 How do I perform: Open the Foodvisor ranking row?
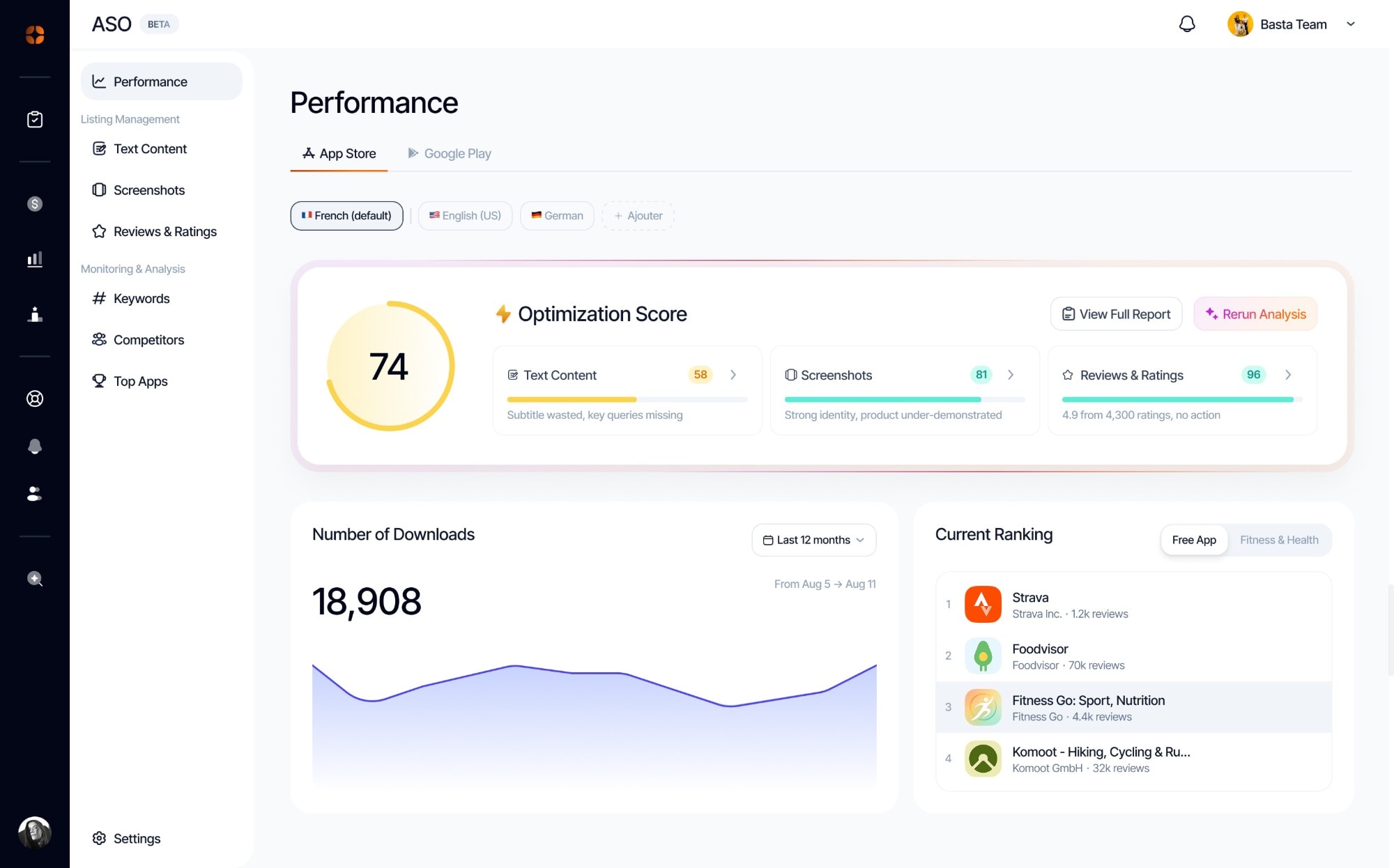(x=1133, y=656)
